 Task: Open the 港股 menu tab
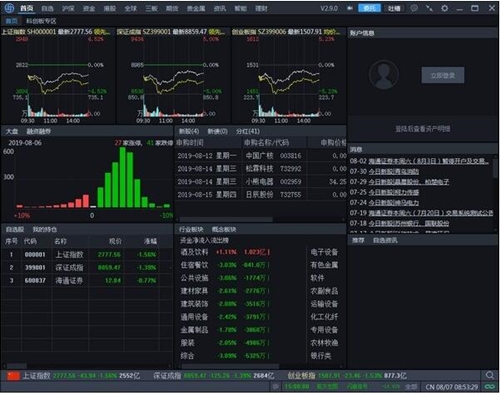[109, 8]
